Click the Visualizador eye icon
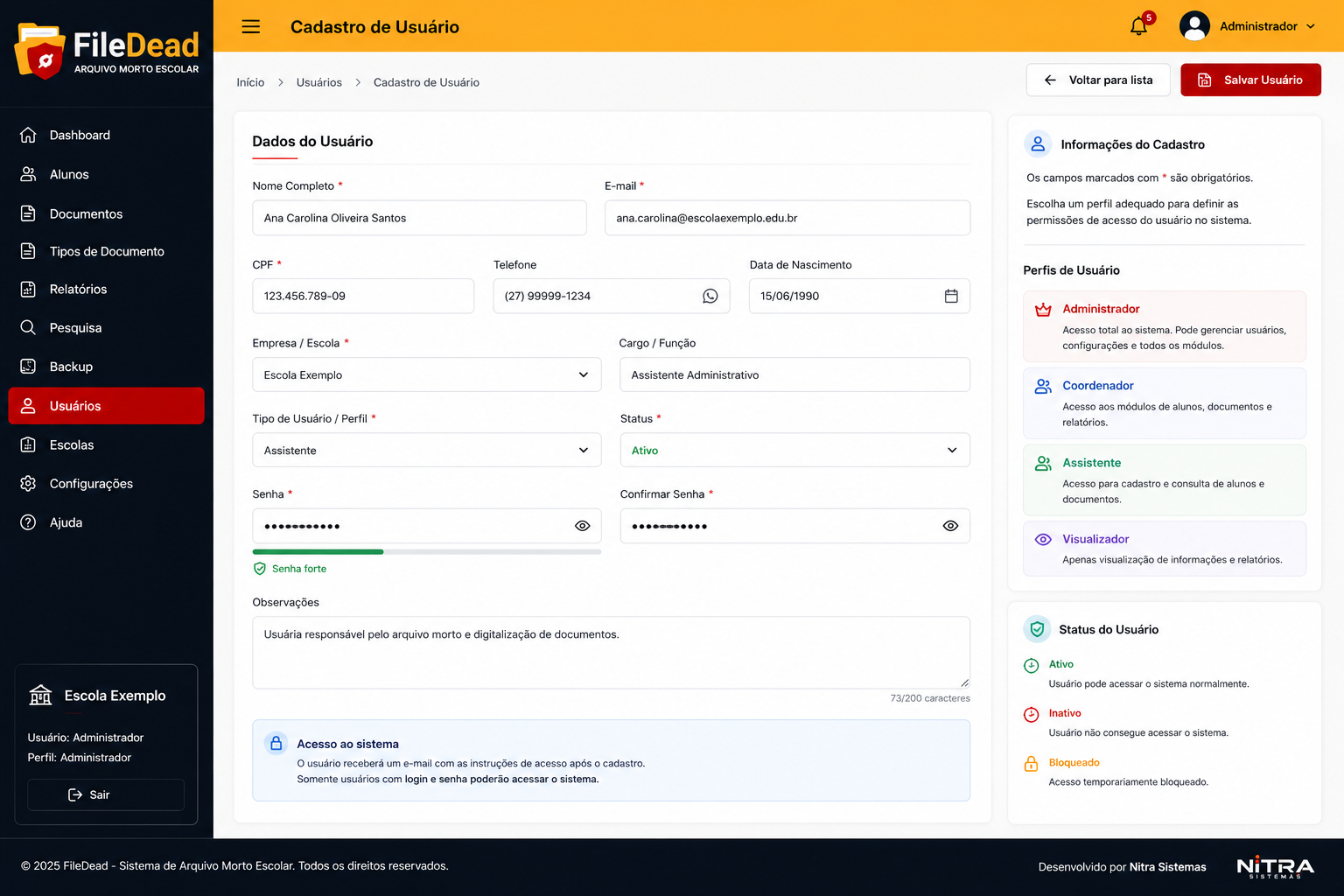 click(1043, 540)
